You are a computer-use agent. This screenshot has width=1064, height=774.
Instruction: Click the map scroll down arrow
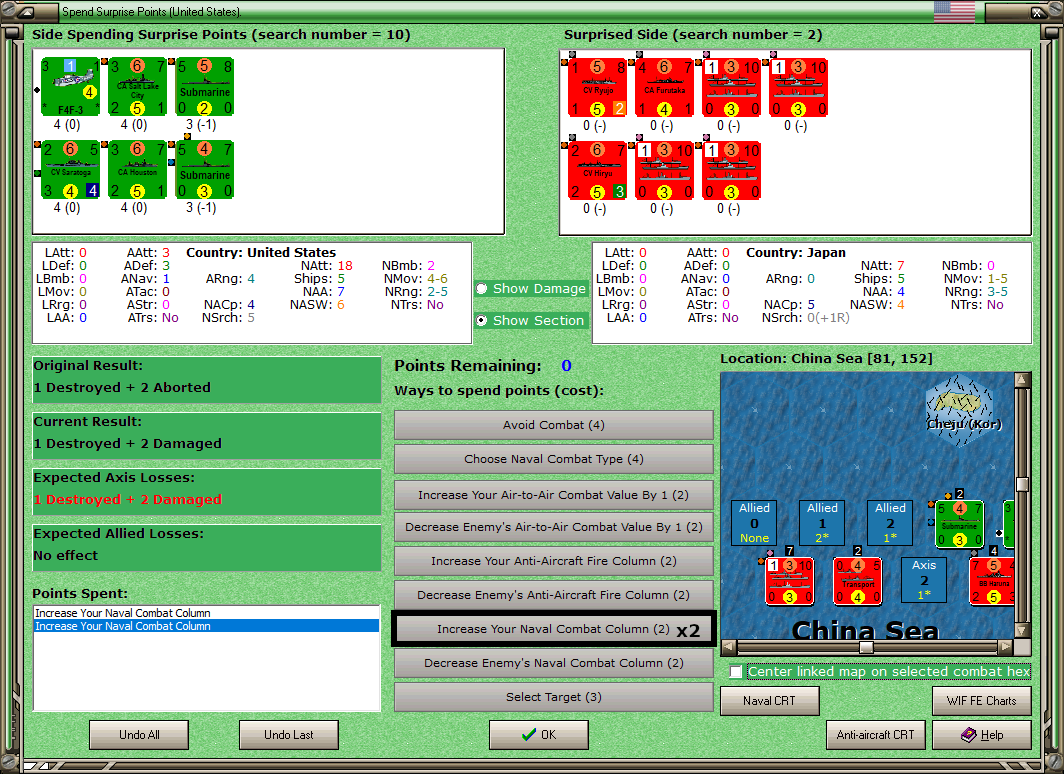(x=1023, y=631)
